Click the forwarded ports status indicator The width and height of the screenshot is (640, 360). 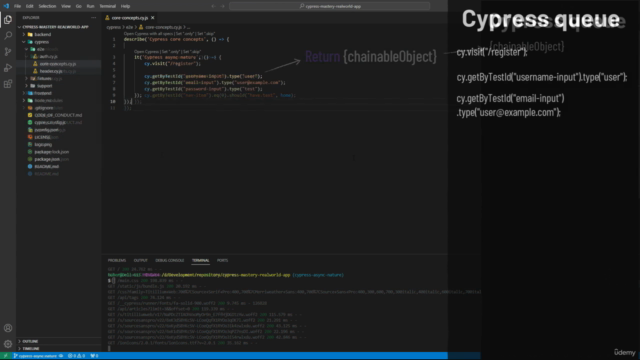point(94,356)
